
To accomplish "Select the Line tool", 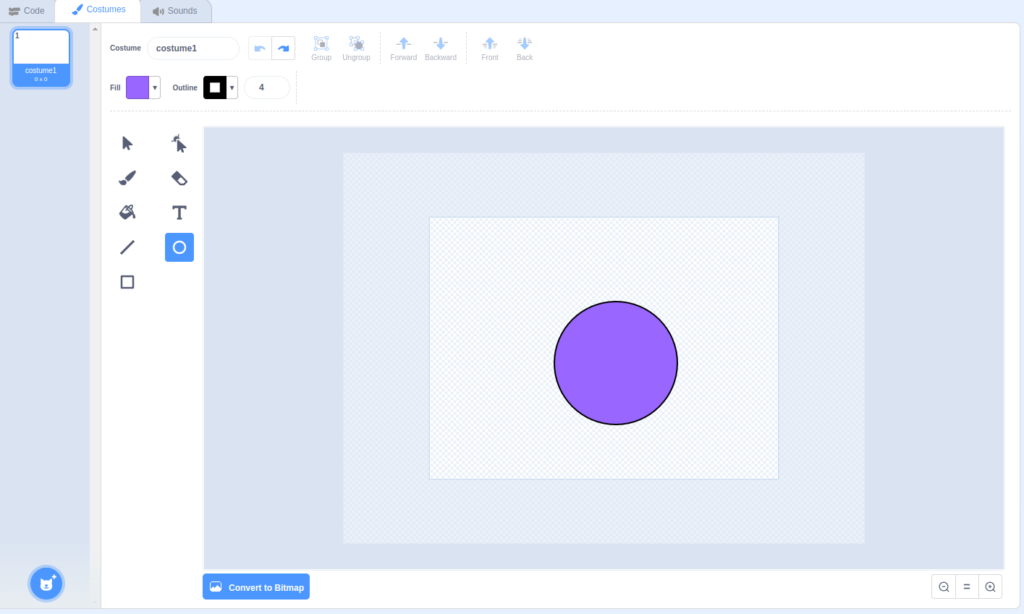I will 127,247.
